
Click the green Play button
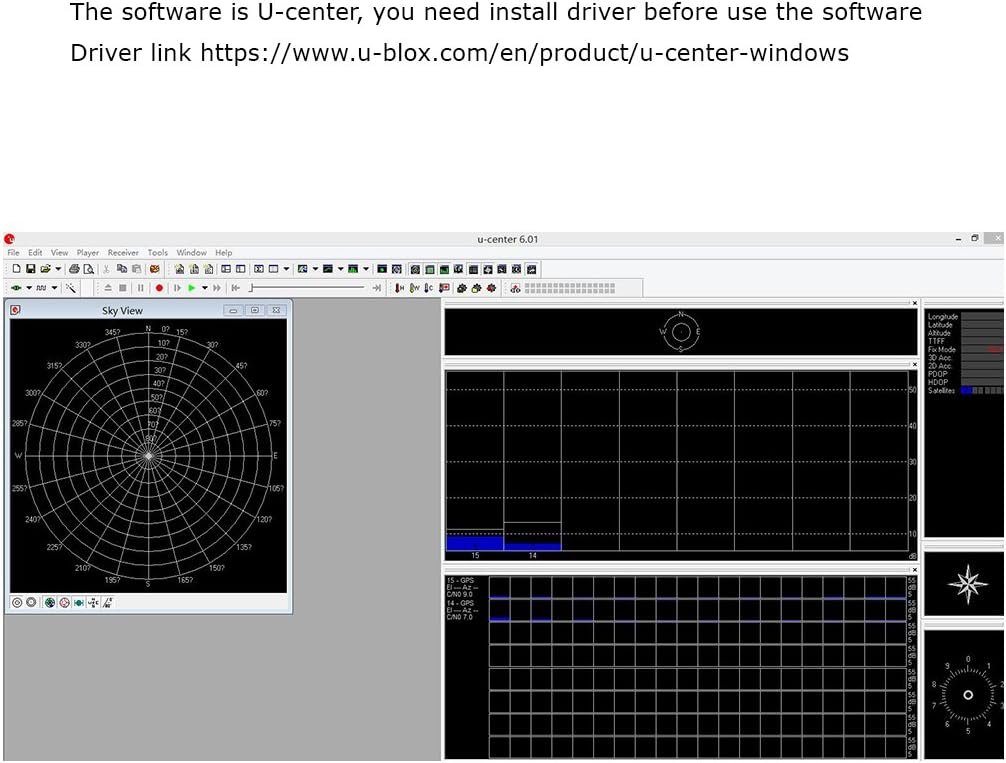click(x=191, y=288)
